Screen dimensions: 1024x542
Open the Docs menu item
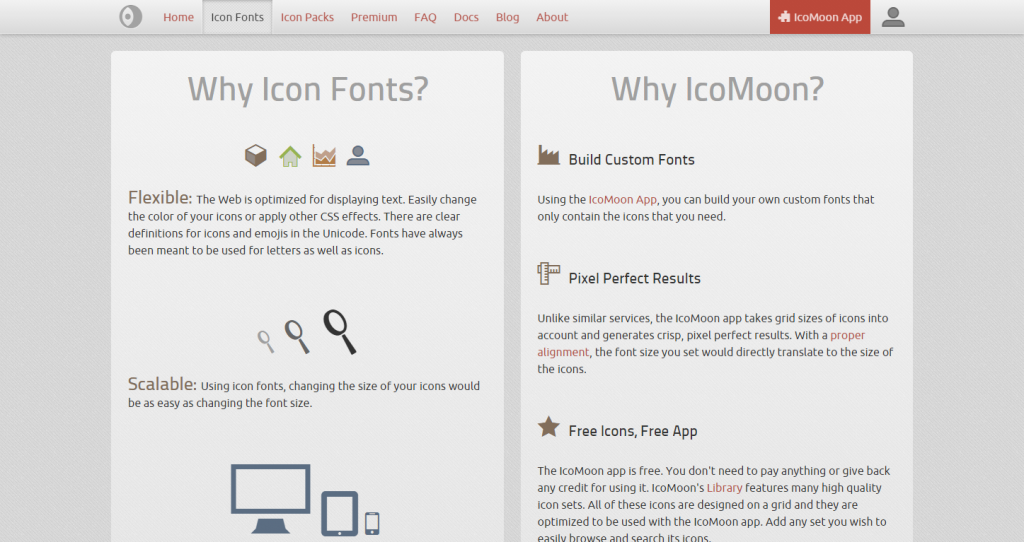(x=466, y=17)
